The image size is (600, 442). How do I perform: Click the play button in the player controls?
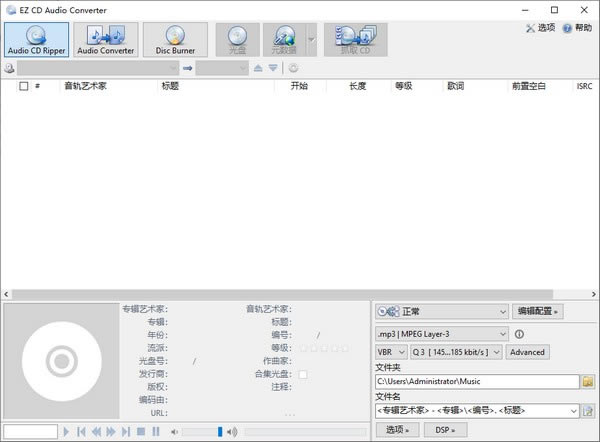(x=67, y=432)
